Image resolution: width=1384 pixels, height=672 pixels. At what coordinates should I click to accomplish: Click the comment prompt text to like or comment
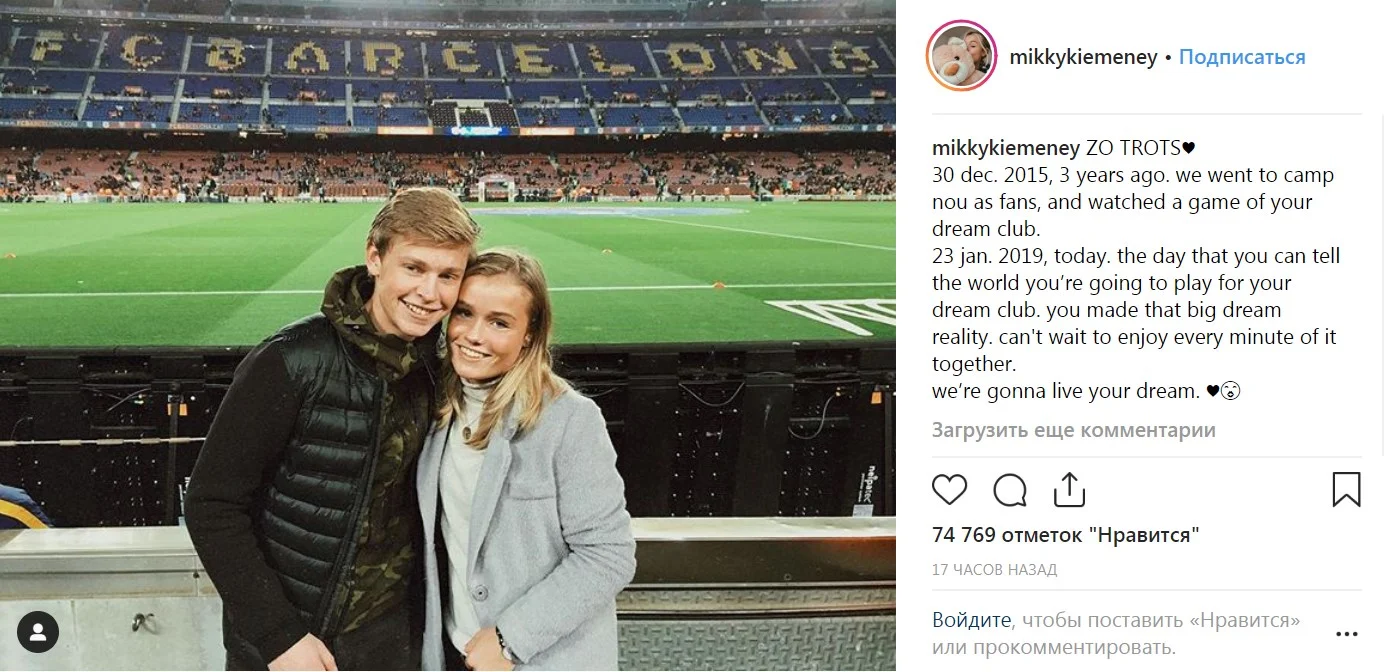pos(1117,634)
